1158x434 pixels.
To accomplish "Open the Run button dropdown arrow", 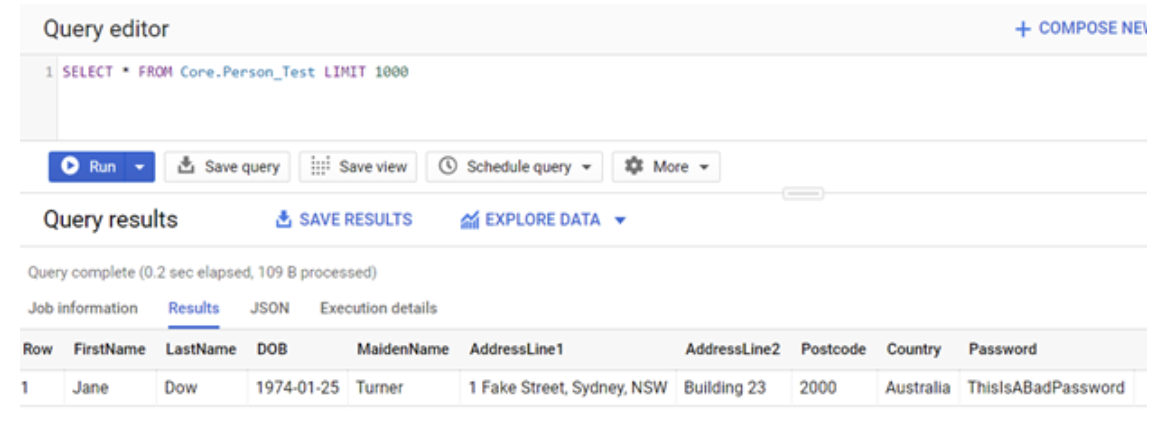I will click(x=140, y=167).
